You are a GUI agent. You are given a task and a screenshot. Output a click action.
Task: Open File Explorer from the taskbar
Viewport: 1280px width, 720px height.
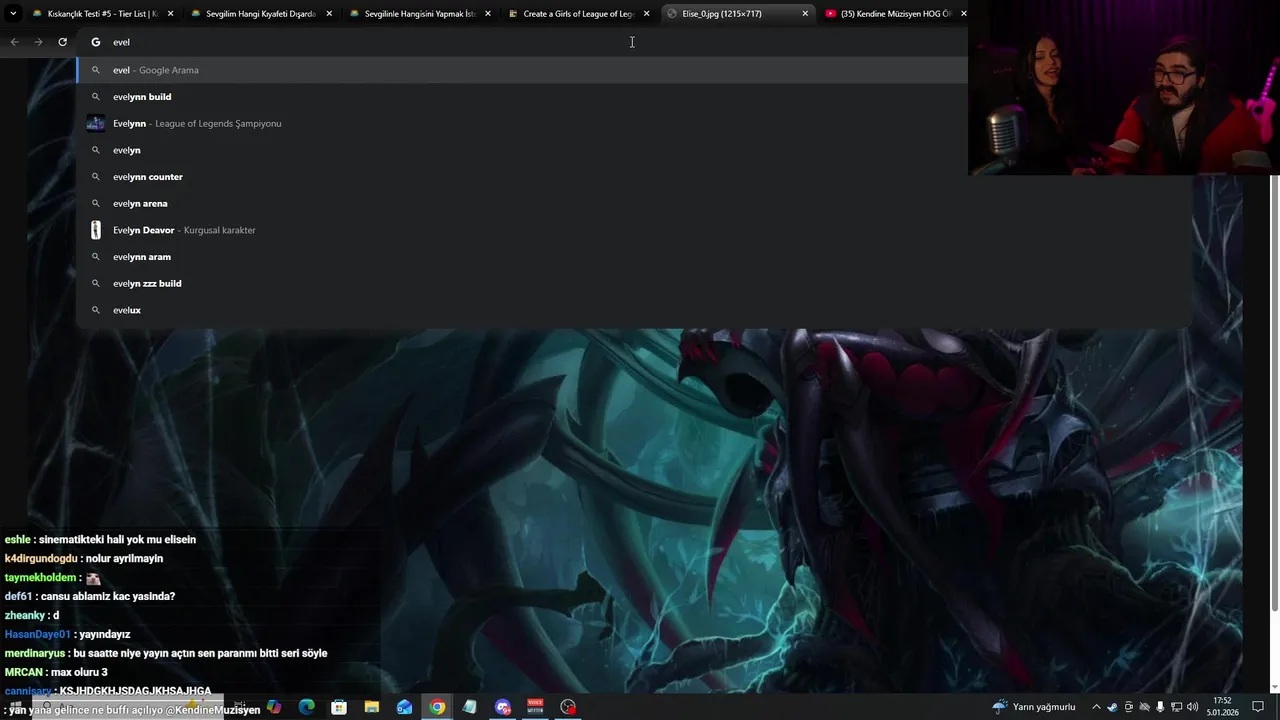point(372,707)
